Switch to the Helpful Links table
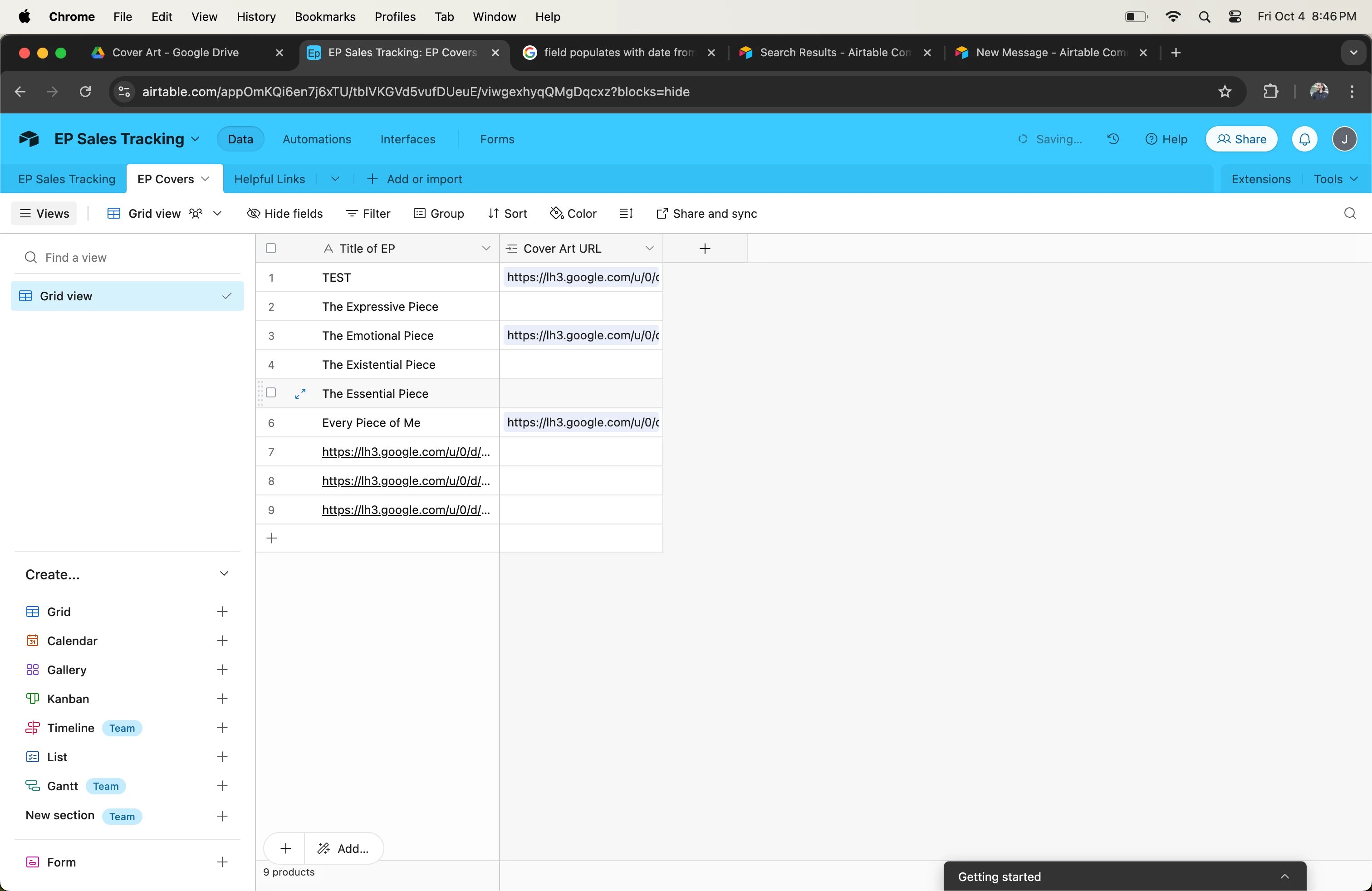This screenshot has width=1372, height=891. coord(269,179)
